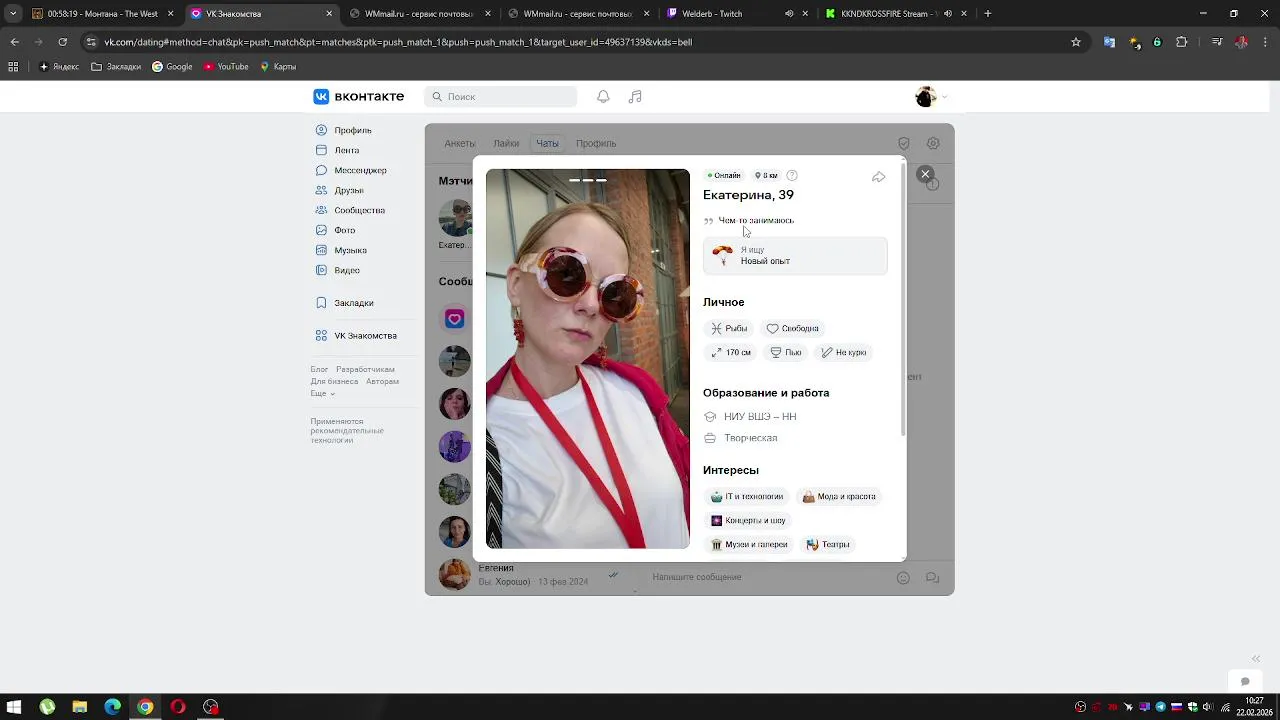
Task: Click the 170 см height chip
Action: click(731, 352)
